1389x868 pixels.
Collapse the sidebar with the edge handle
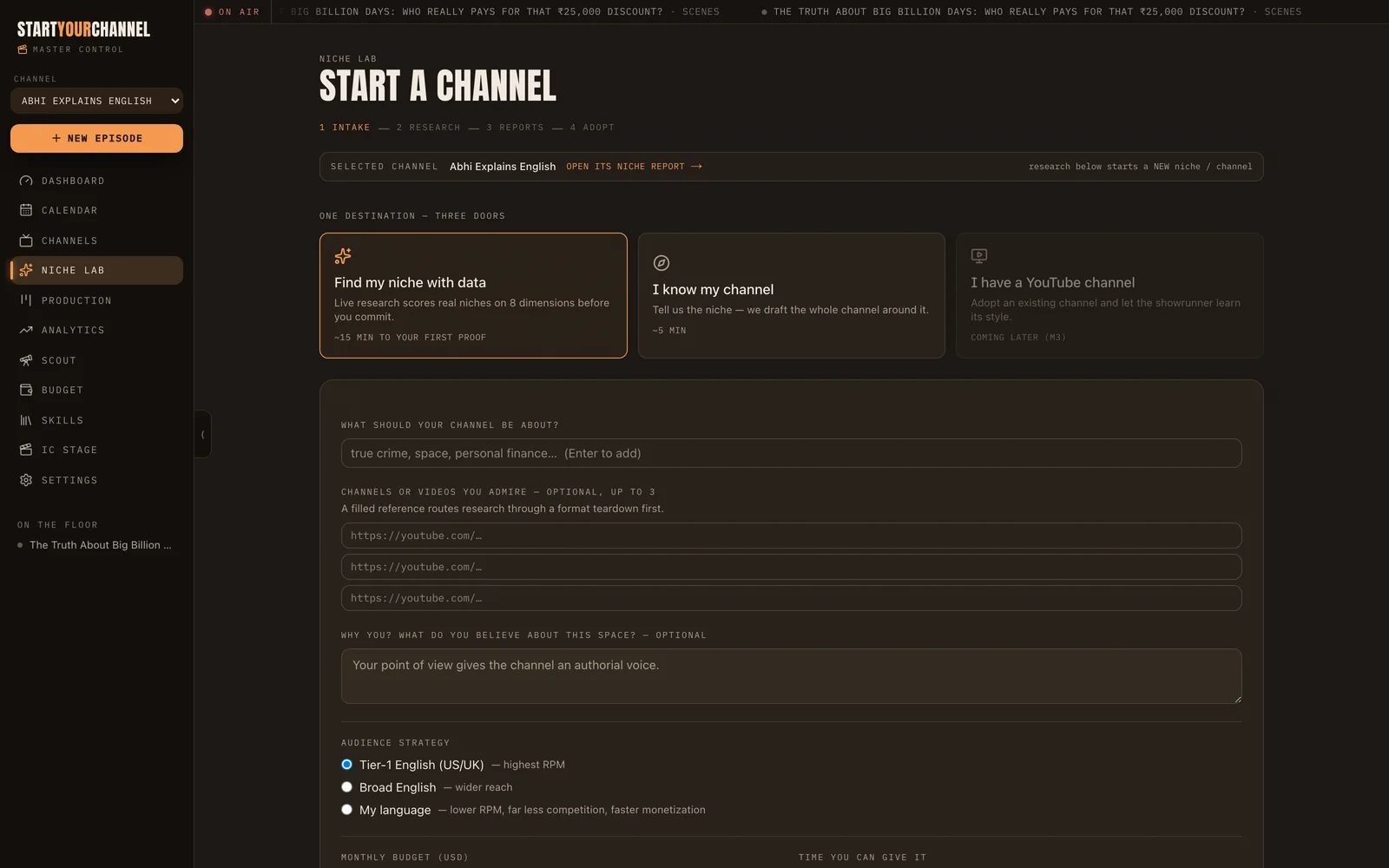tap(202, 434)
